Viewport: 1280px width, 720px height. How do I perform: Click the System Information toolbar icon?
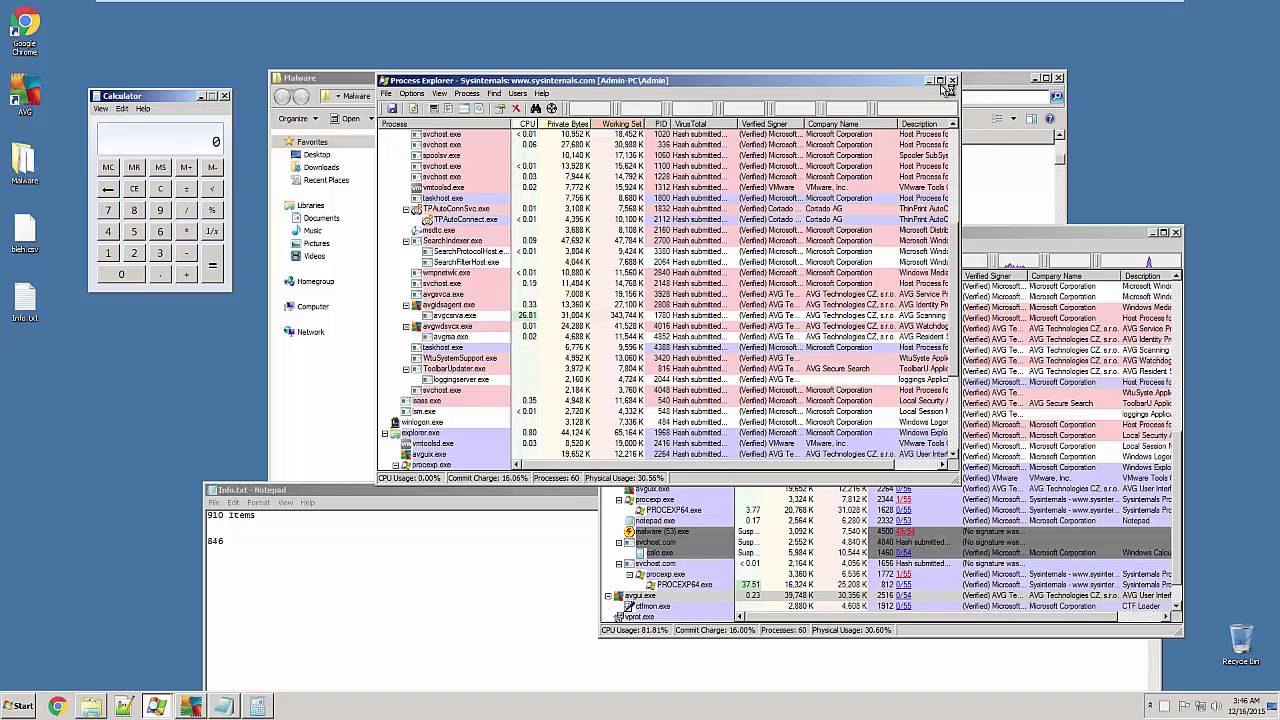[x=434, y=108]
